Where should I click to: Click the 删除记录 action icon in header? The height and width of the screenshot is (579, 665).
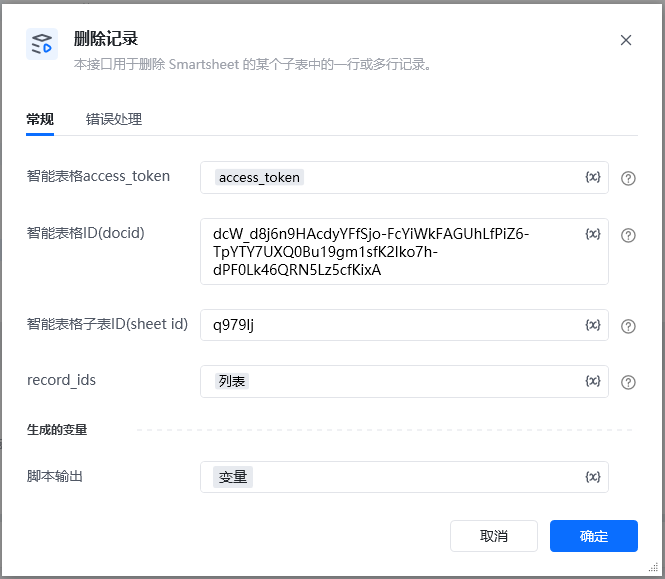(x=42, y=44)
